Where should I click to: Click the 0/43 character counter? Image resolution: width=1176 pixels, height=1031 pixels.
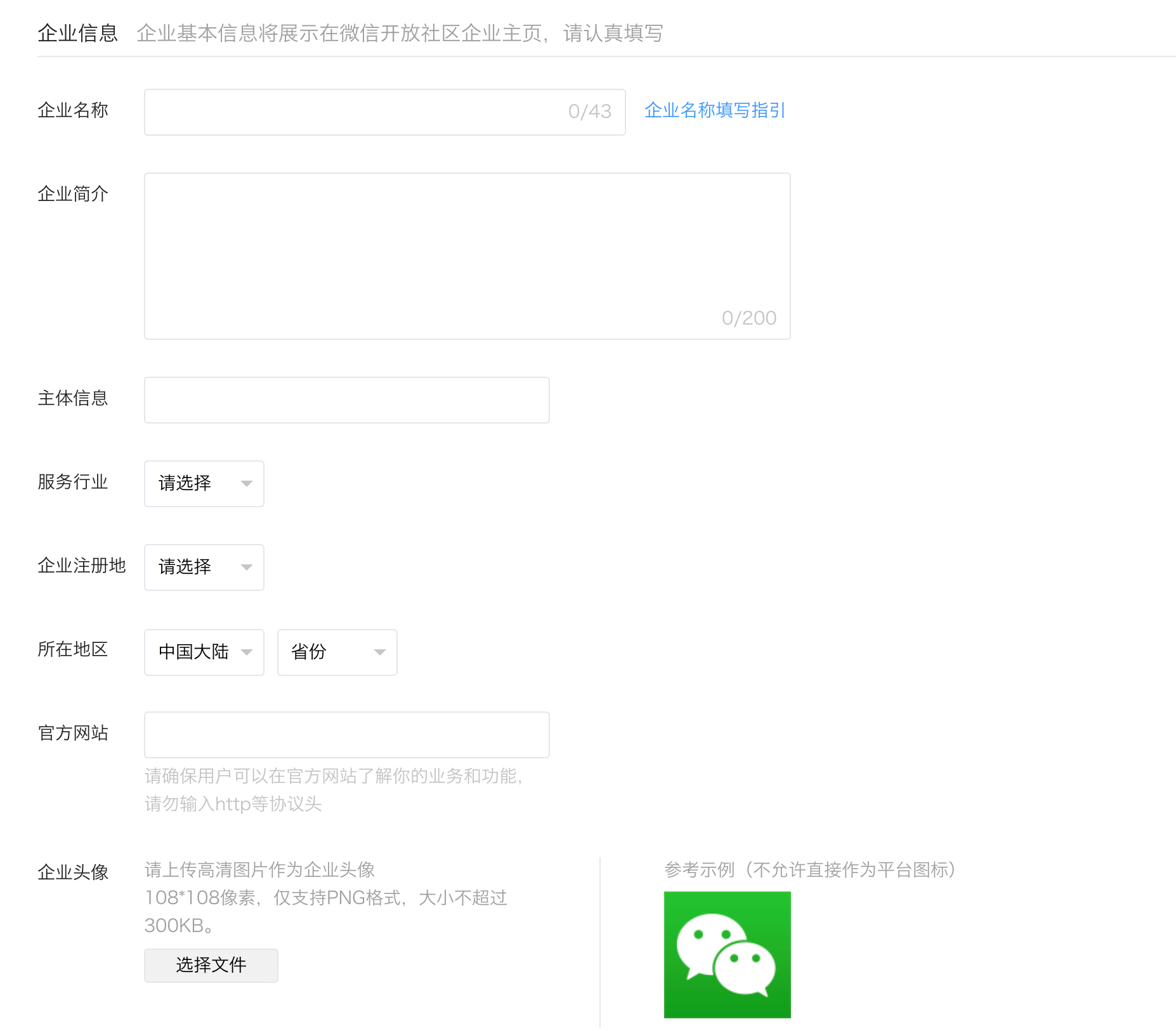click(589, 112)
